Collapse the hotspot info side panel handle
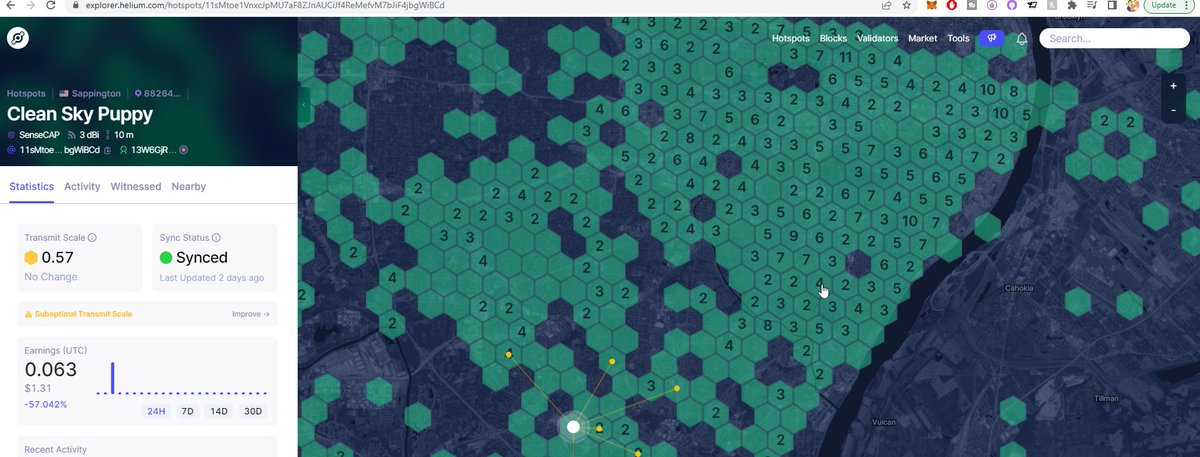 pyautogui.click(x=304, y=103)
